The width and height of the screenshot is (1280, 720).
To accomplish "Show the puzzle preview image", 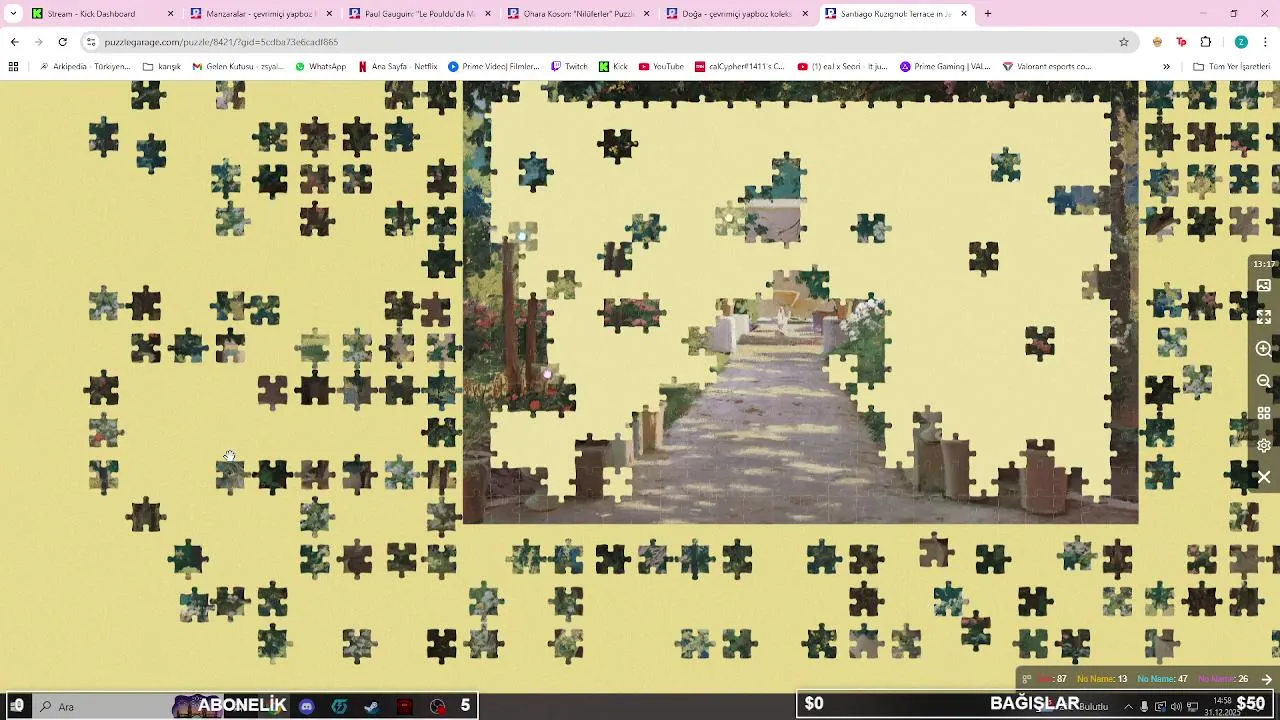I will click(x=1264, y=286).
